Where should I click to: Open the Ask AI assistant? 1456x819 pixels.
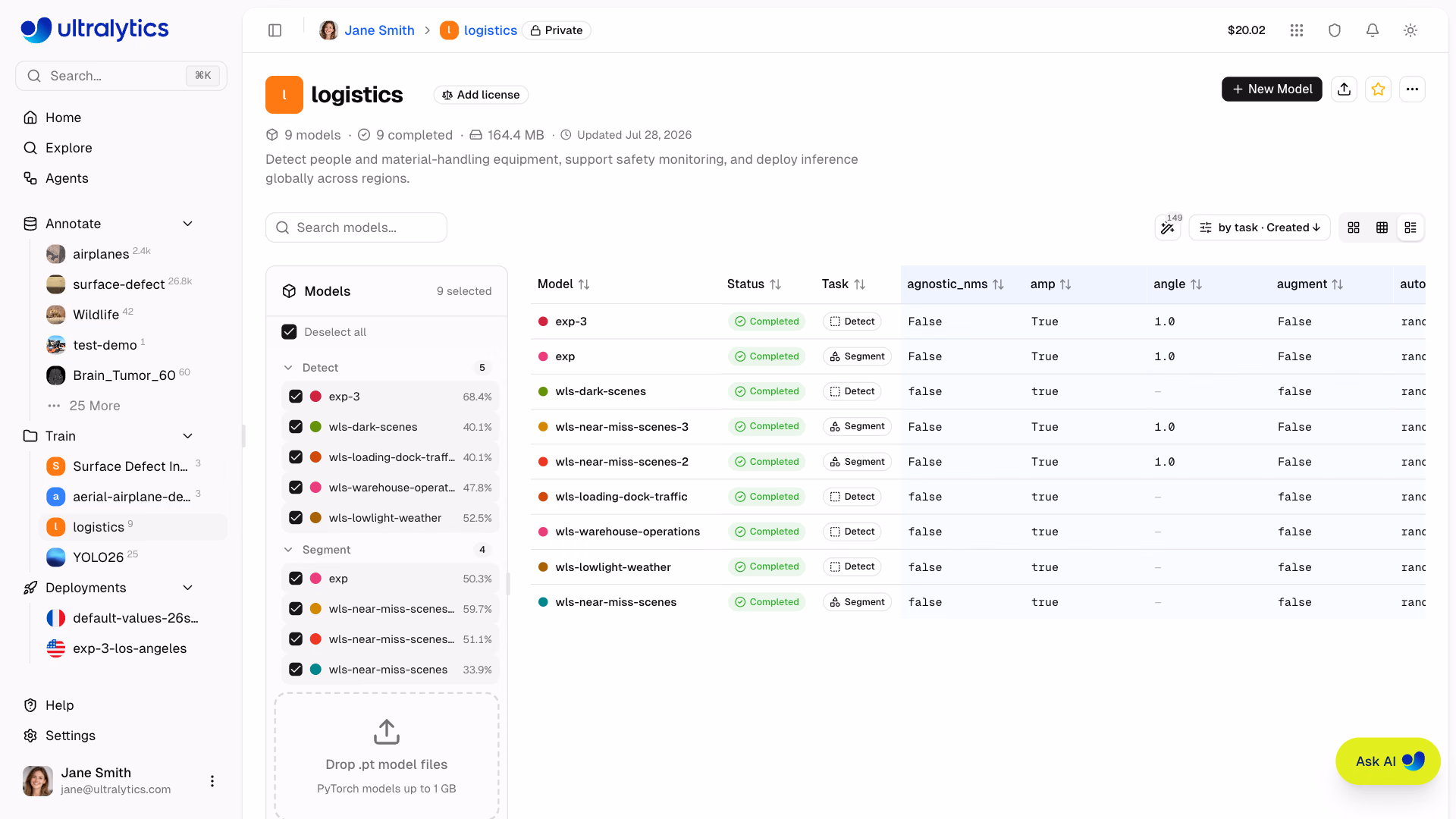coord(1388,761)
